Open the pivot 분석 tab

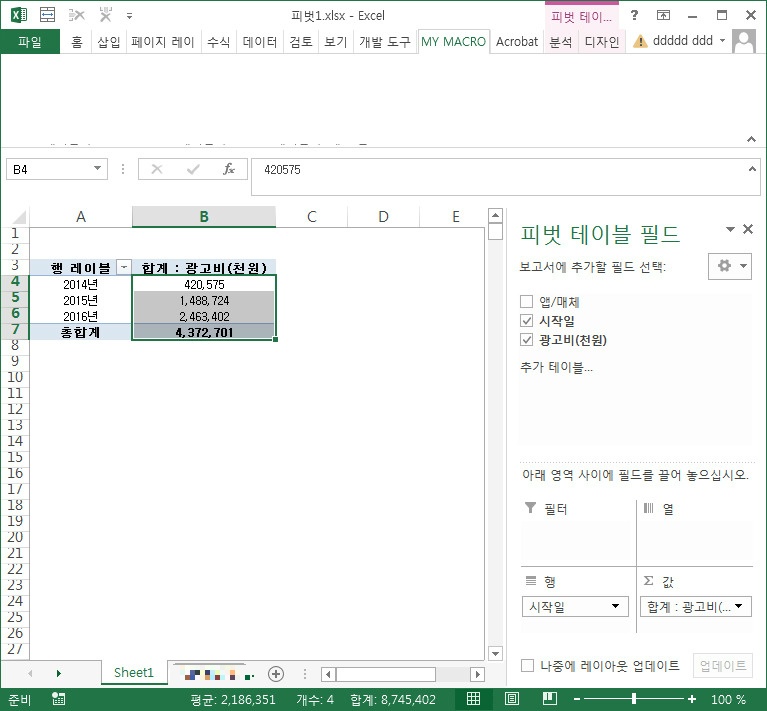point(561,42)
